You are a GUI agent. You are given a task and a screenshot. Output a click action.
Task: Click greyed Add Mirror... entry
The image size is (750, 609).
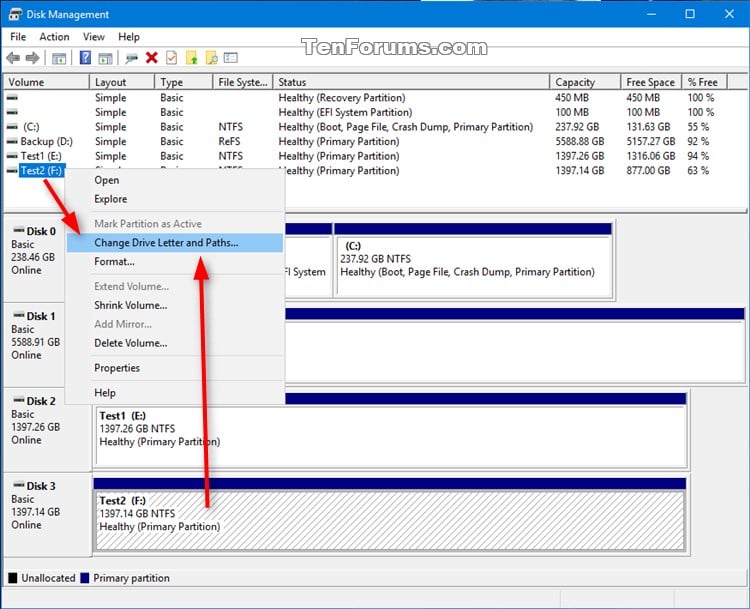[x=175, y=324]
